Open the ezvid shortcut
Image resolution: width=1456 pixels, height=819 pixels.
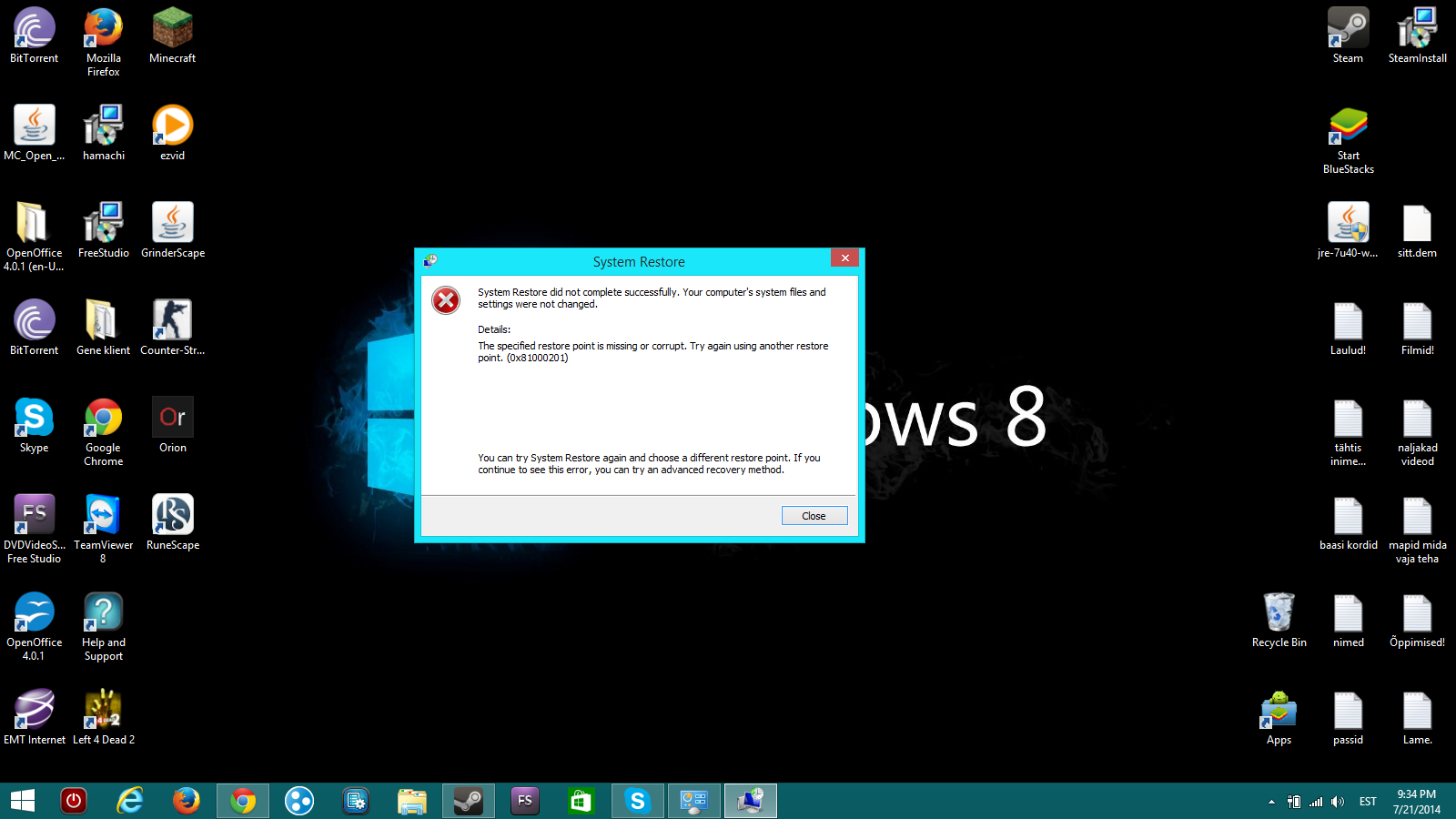tap(172, 132)
